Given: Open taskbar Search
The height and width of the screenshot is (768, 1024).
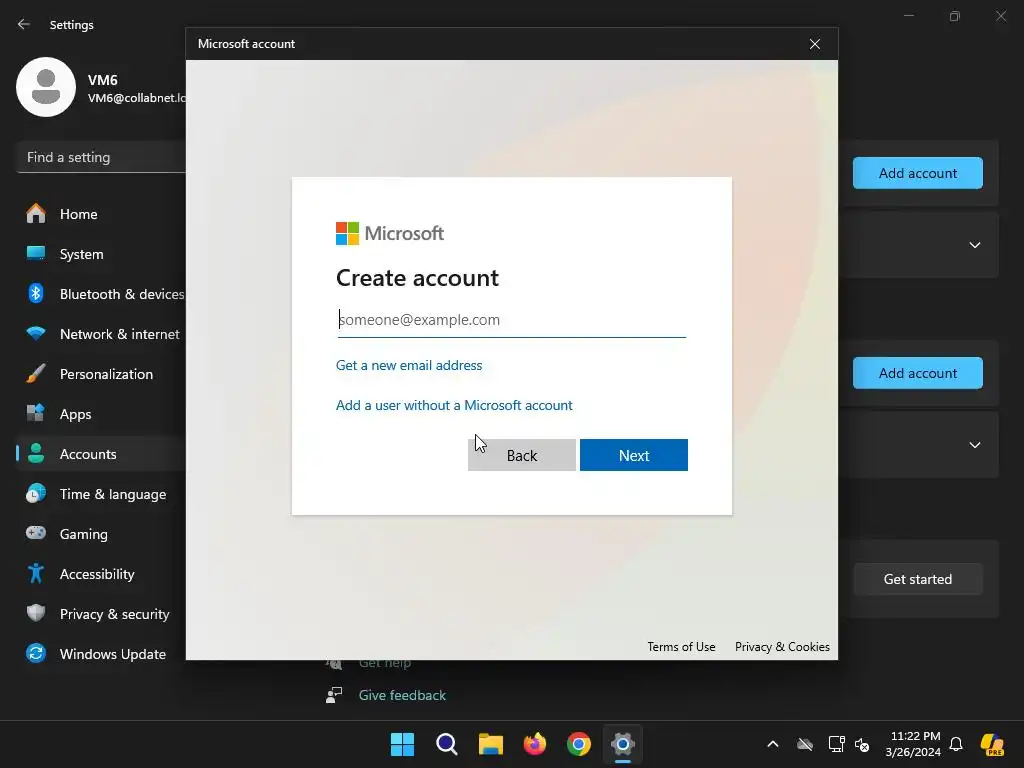Looking at the screenshot, I should coord(447,744).
